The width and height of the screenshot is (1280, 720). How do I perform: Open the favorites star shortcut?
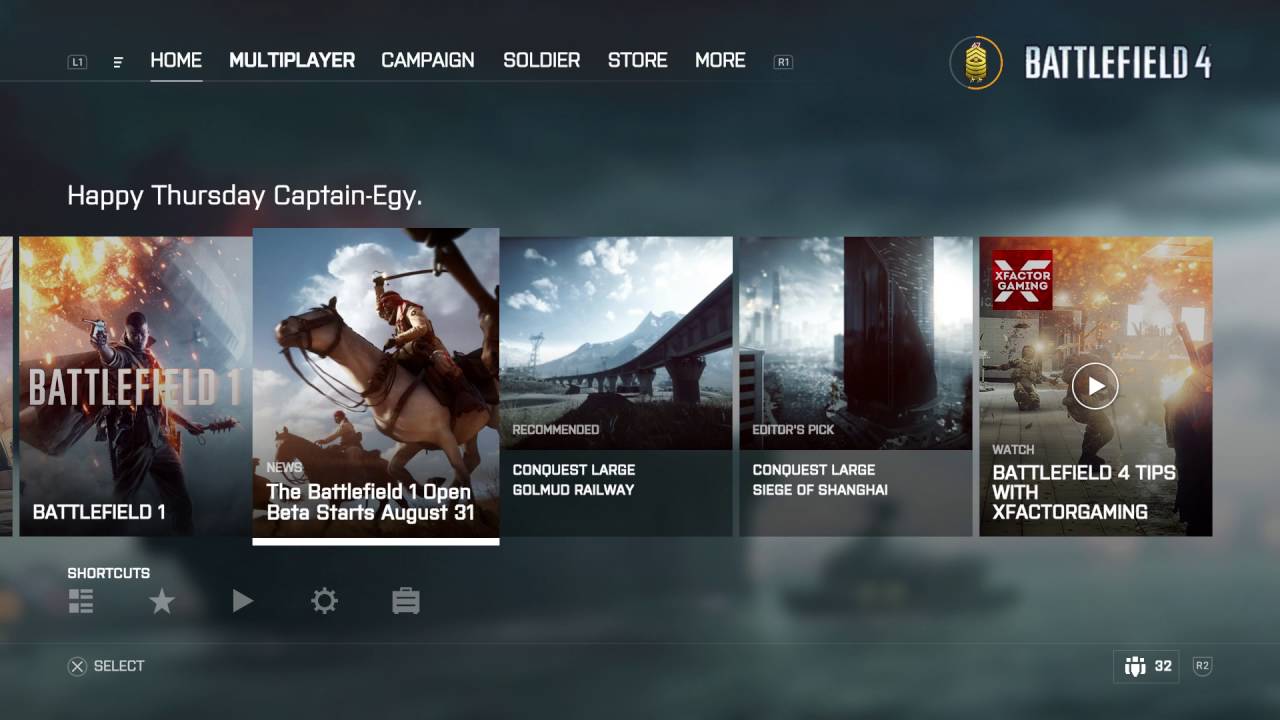click(x=162, y=601)
